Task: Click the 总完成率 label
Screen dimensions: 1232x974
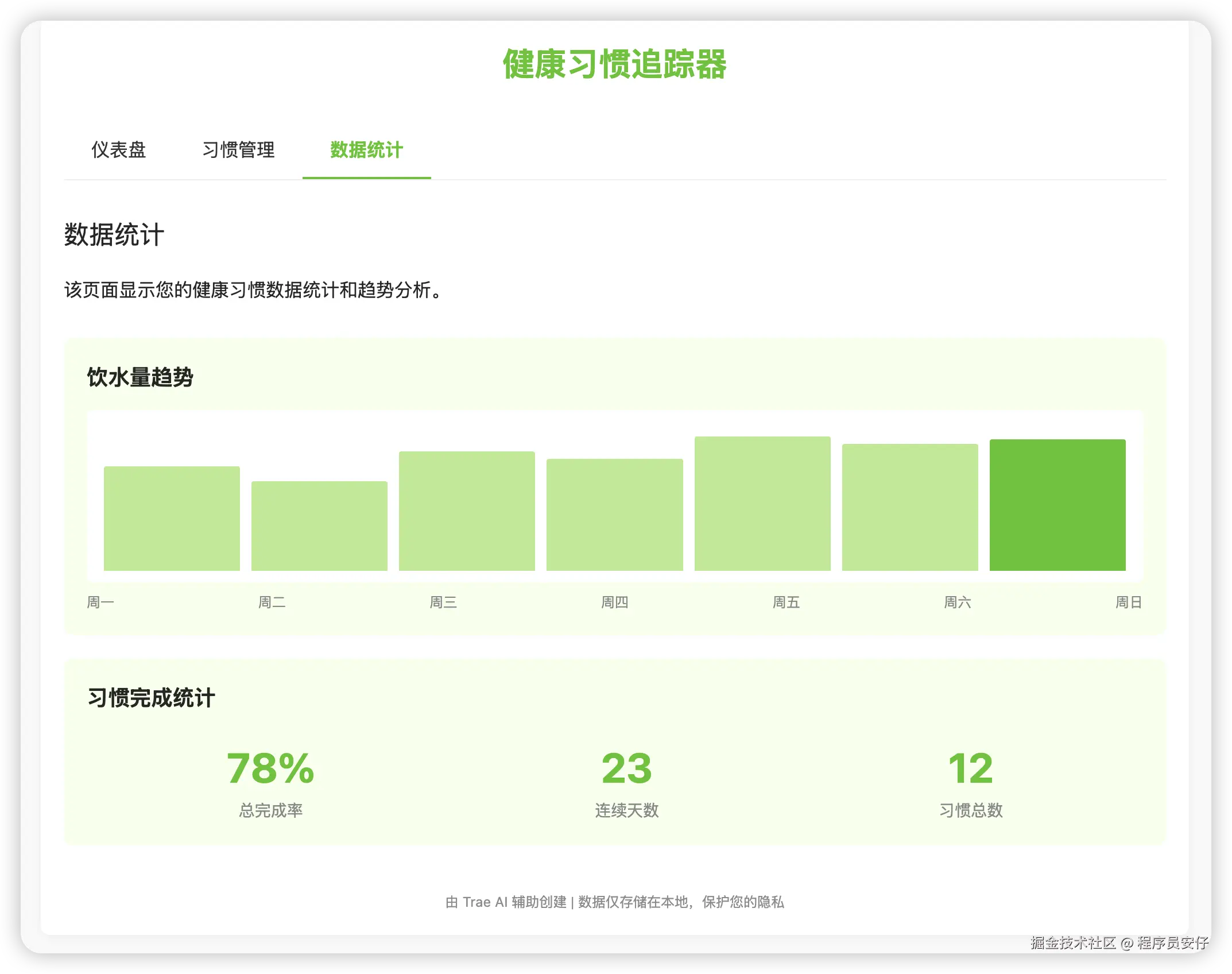Action: pos(270,810)
